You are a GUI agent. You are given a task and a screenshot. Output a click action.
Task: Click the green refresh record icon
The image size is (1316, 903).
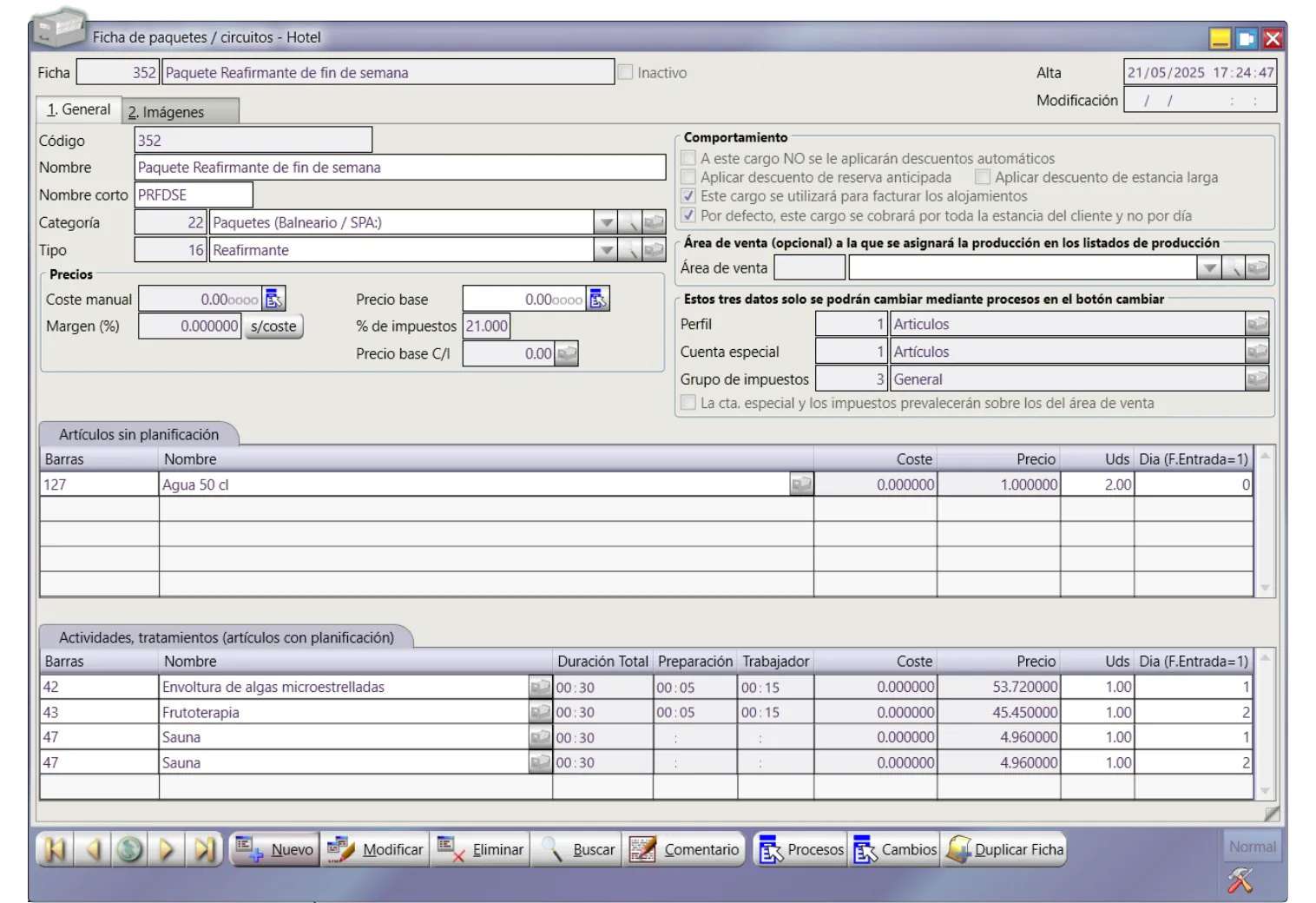coord(130,849)
